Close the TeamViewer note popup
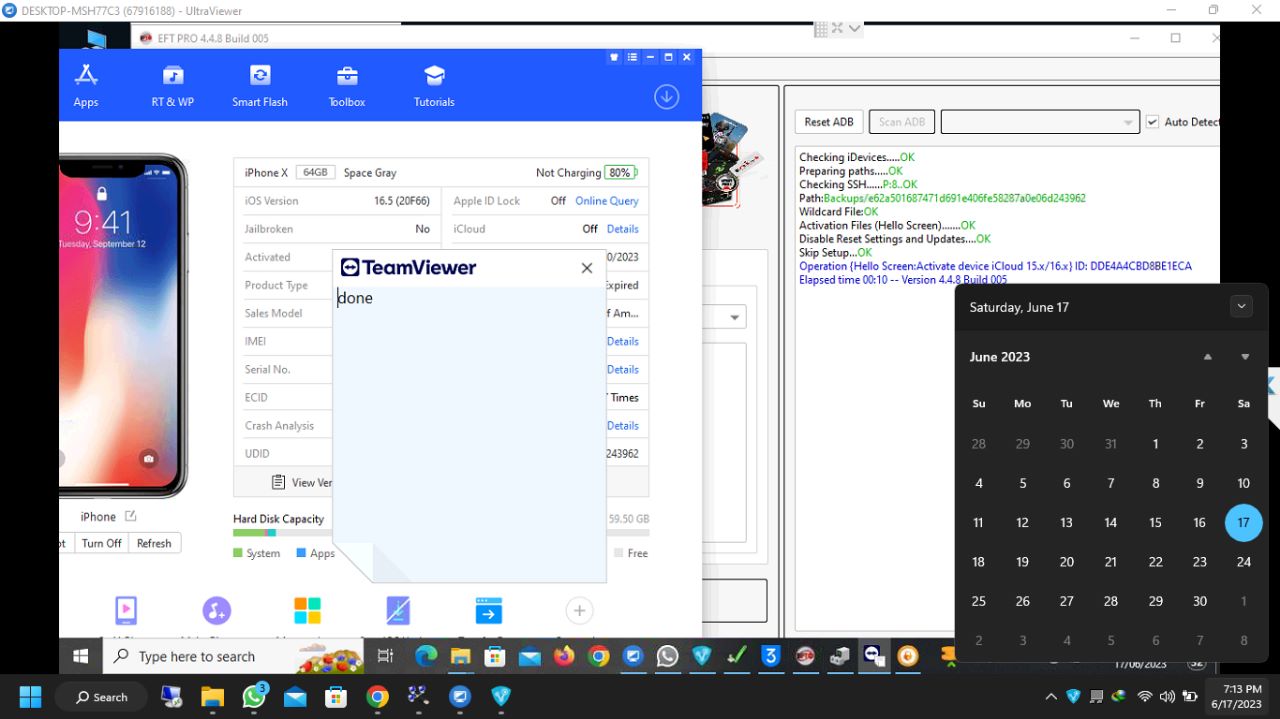 (x=587, y=268)
